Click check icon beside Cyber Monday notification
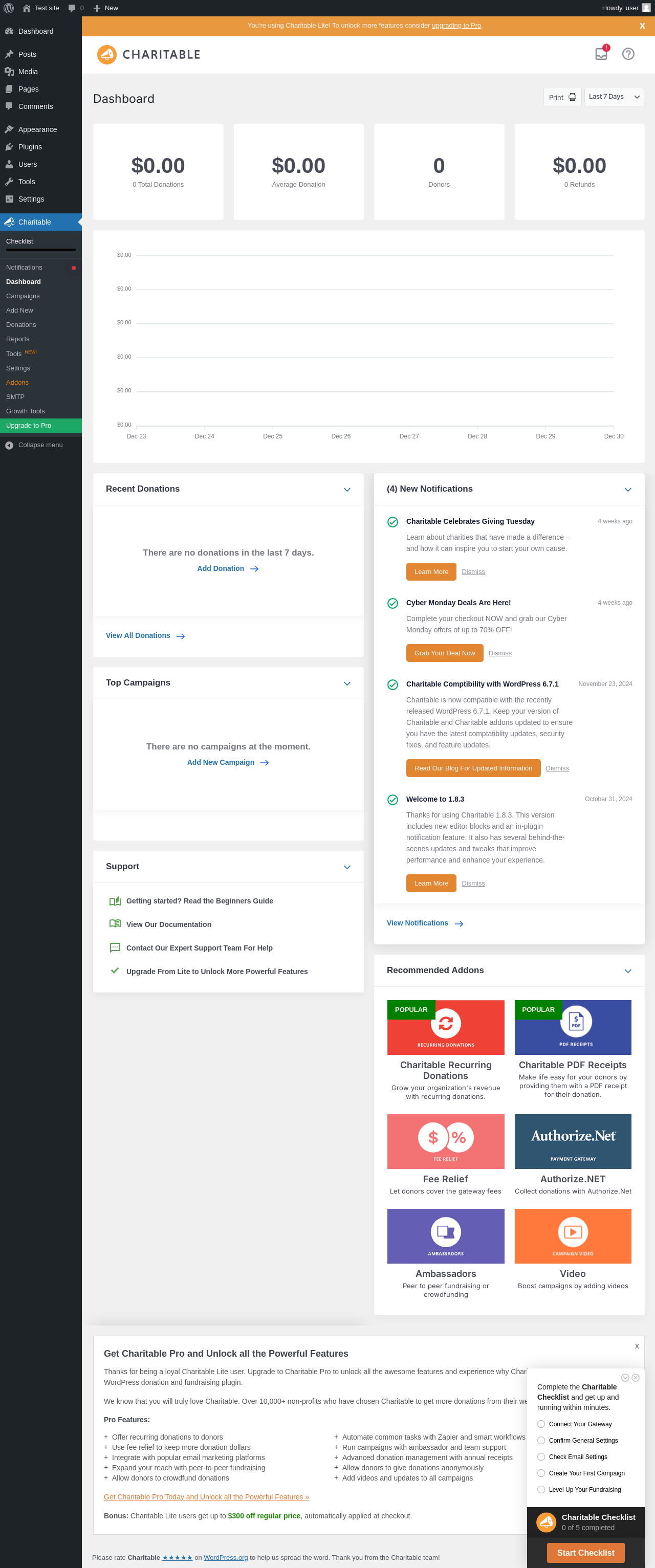Screen dimensions: 655x1568 (x=392, y=603)
